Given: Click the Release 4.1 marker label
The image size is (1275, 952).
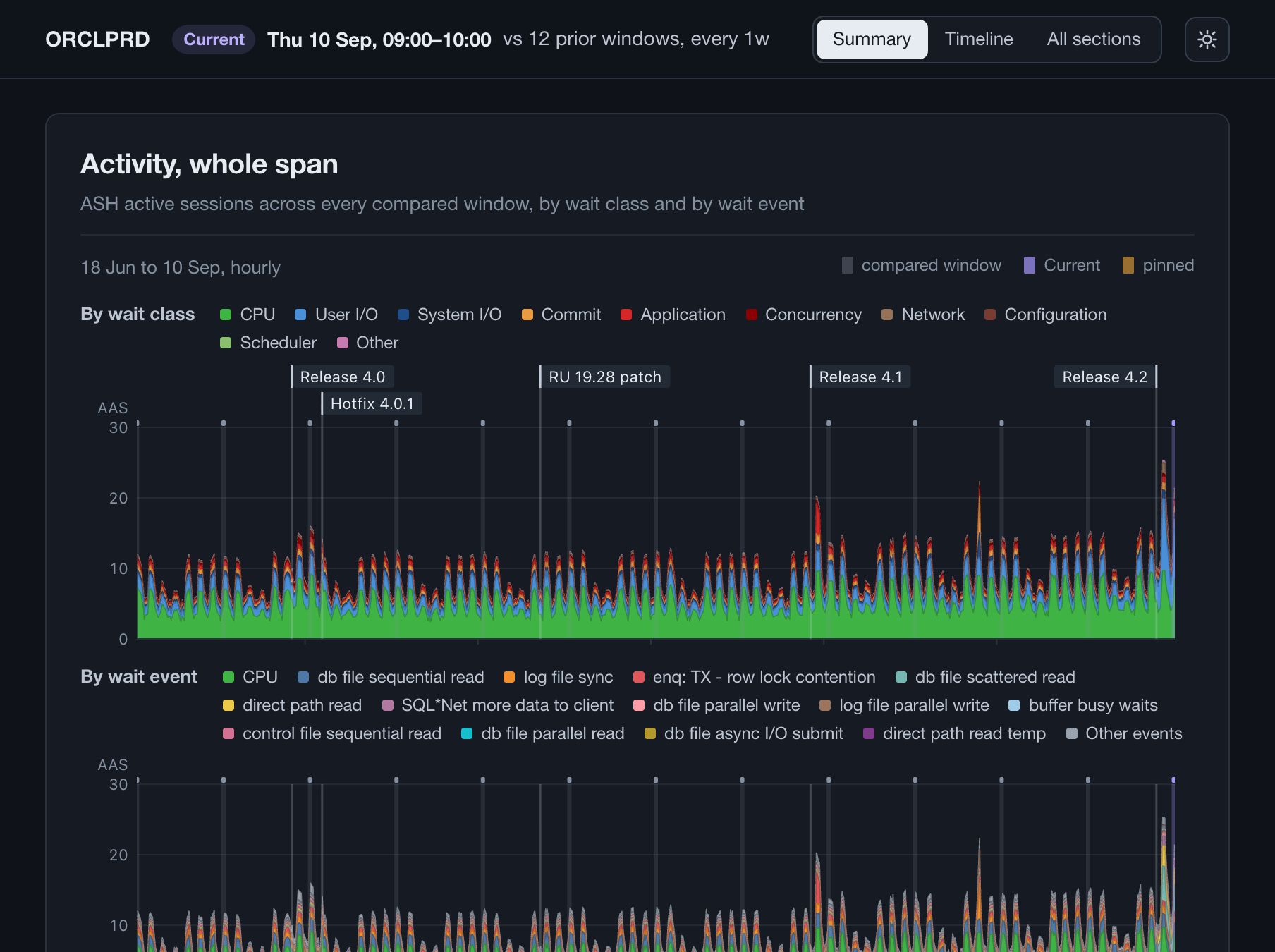Looking at the screenshot, I should (x=860, y=377).
